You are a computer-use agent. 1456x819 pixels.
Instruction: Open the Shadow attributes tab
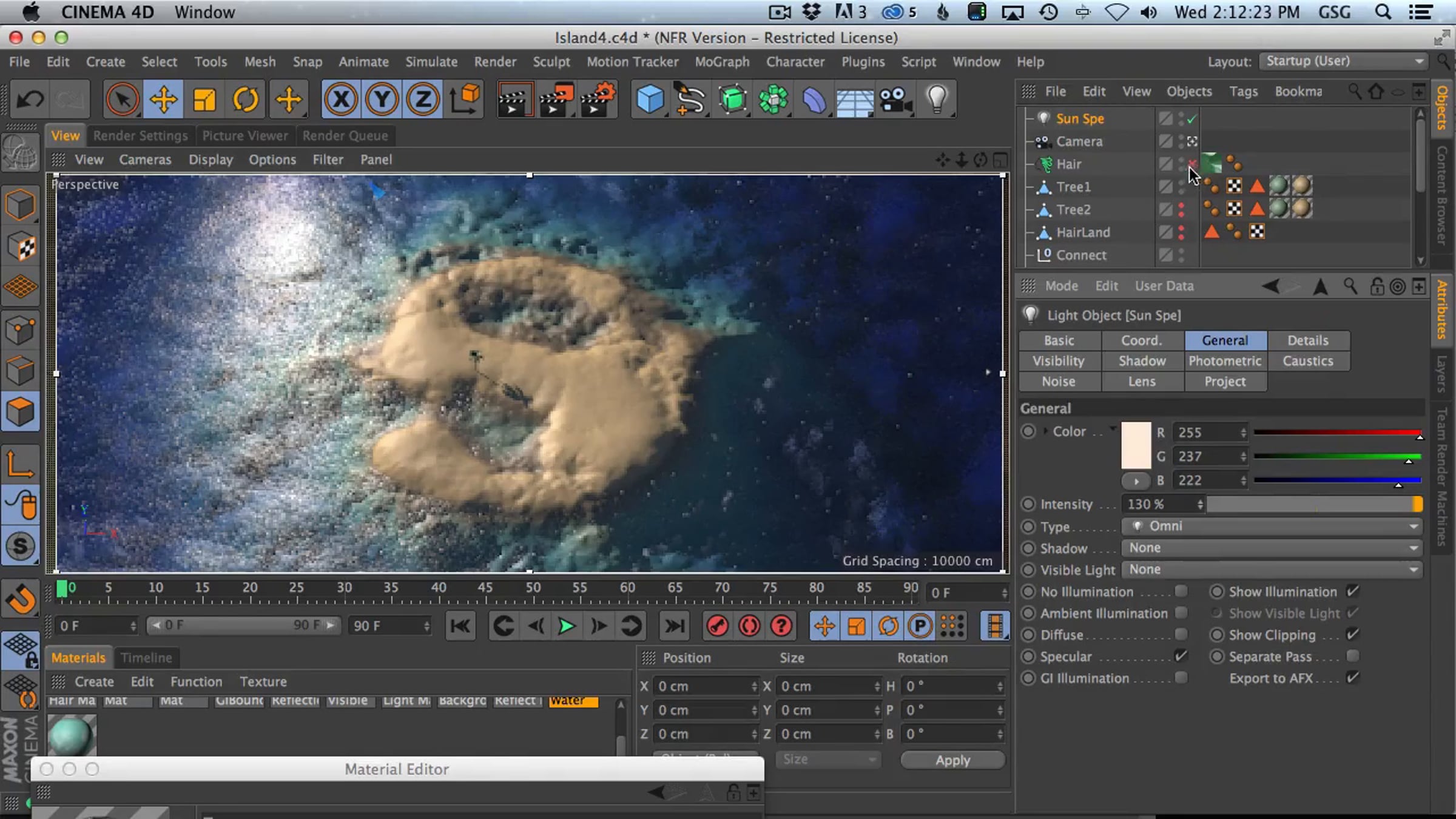click(x=1142, y=361)
